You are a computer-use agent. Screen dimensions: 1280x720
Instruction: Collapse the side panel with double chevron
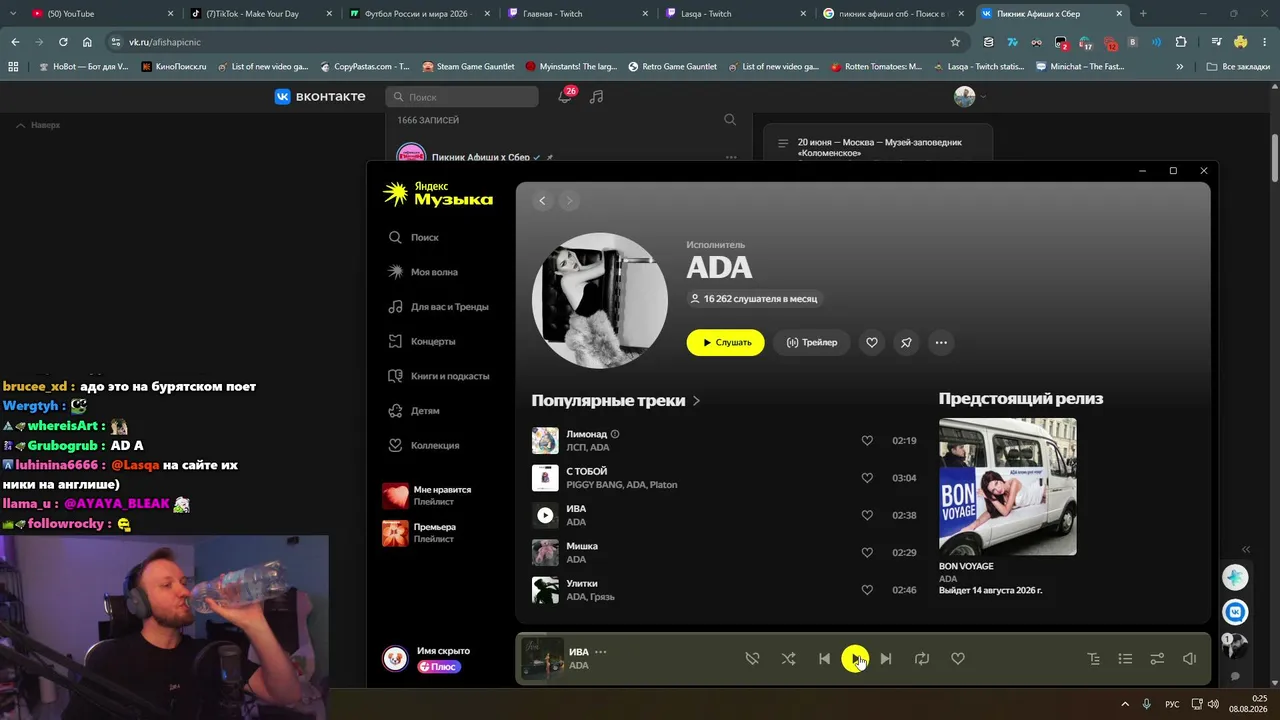1246,549
